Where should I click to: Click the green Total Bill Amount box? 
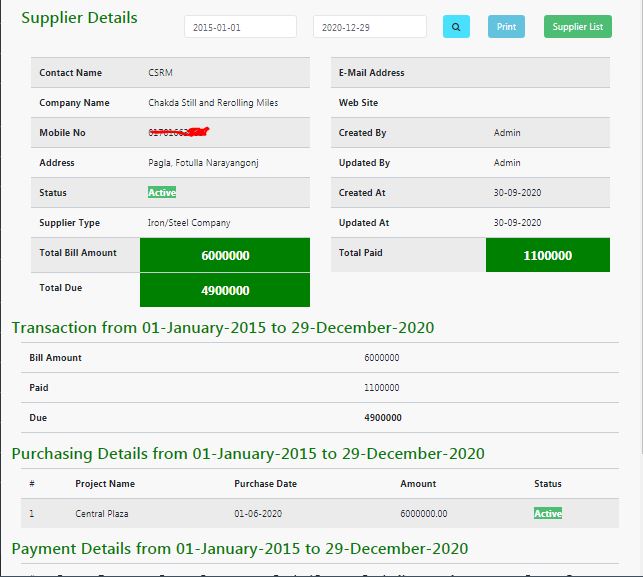click(x=225, y=255)
